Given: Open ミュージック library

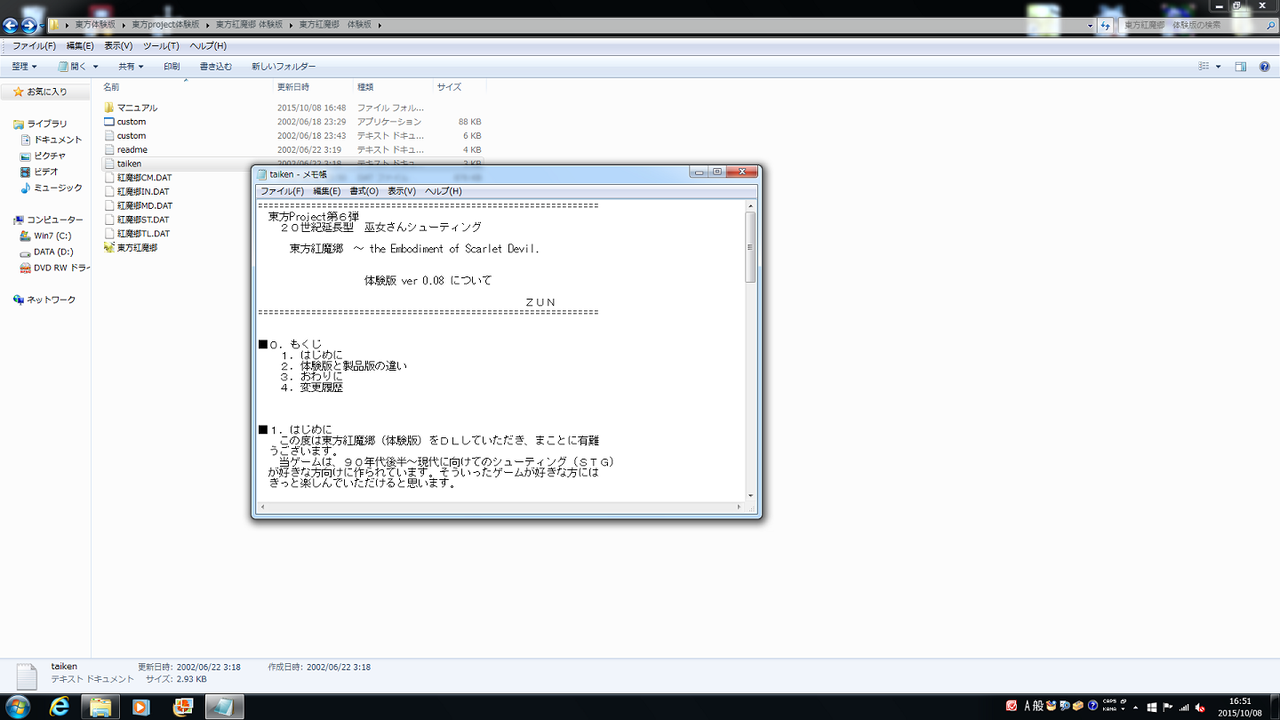Looking at the screenshot, I should pyautogui.click(x=51, y=188).
